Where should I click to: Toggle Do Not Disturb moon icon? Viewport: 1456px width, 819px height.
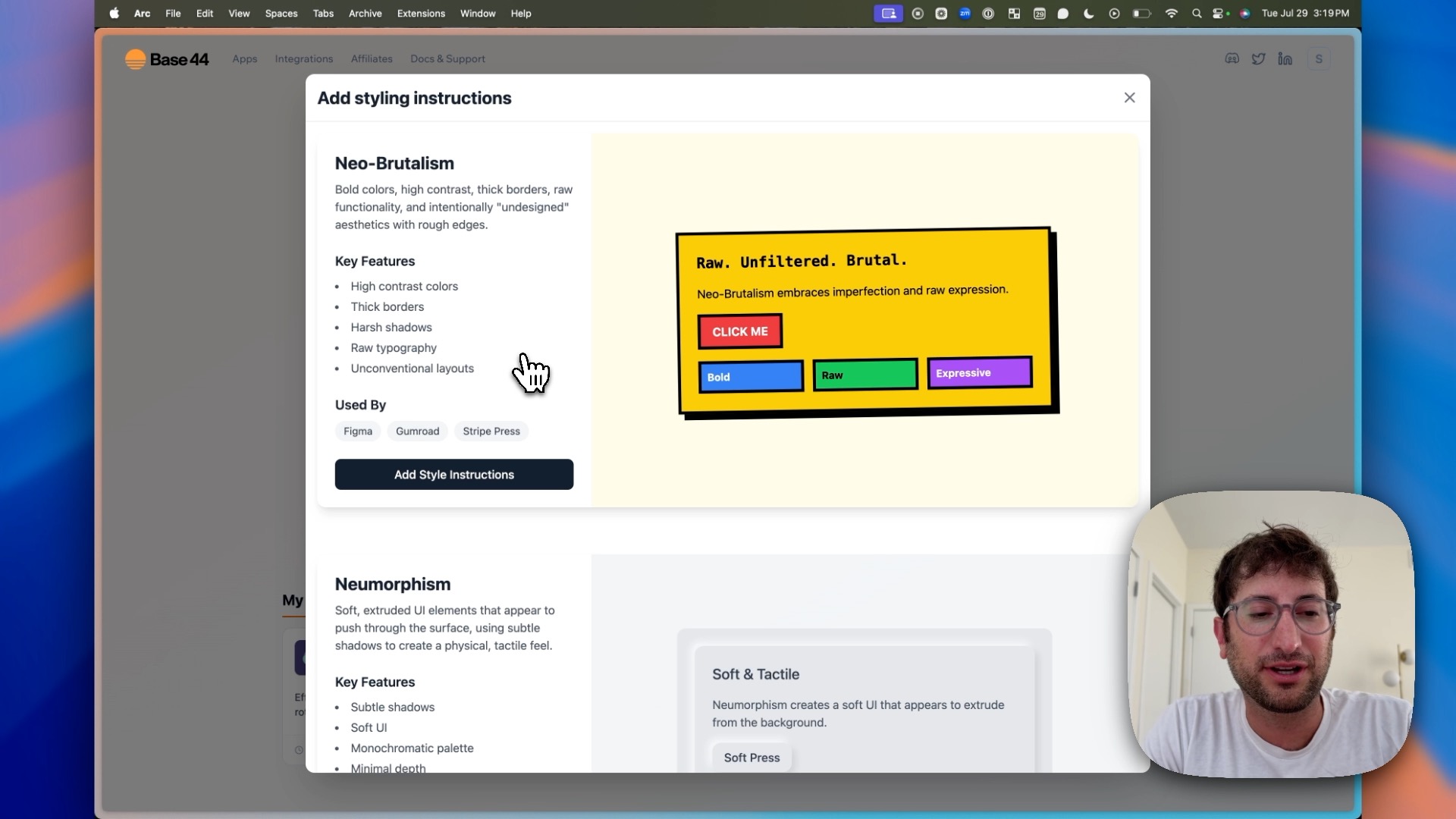tap(1088, 14)
